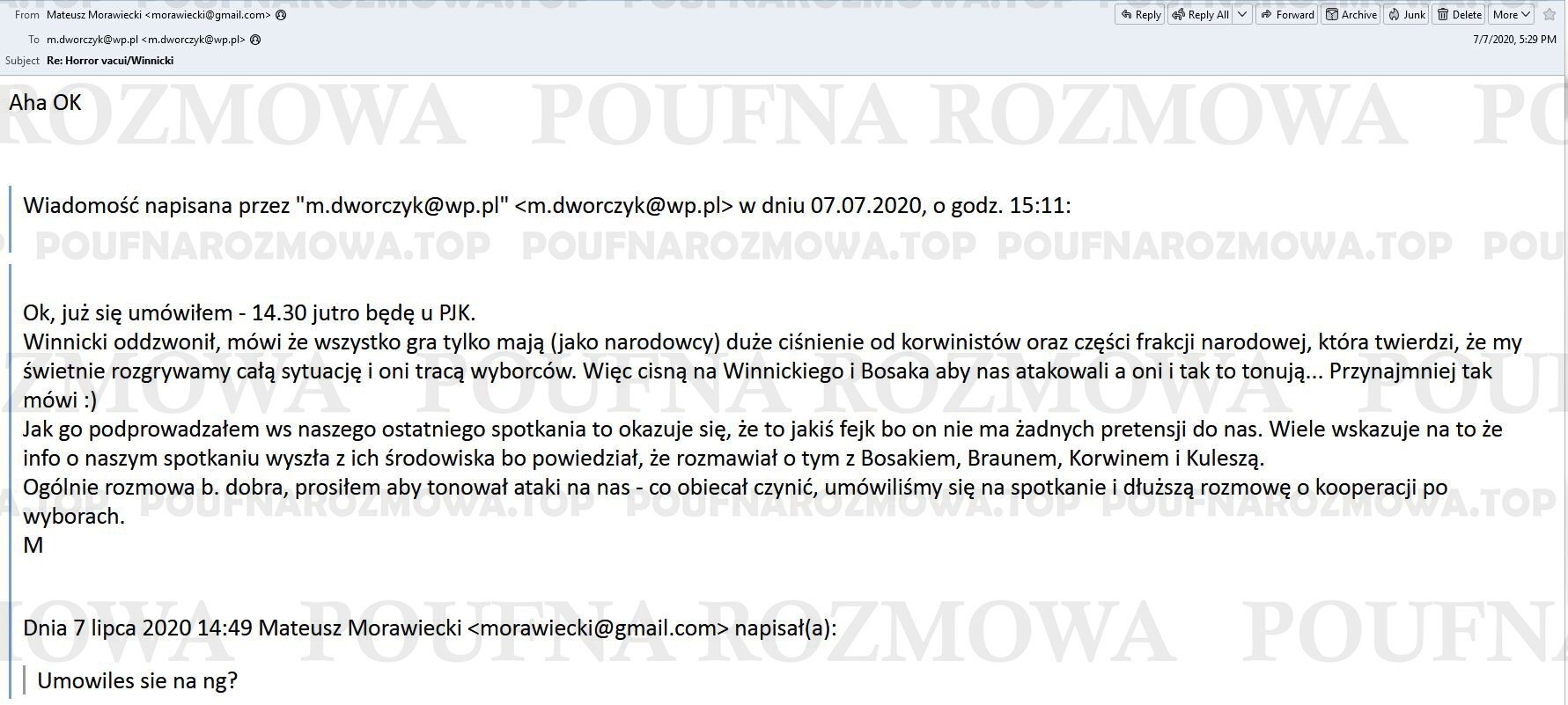
Task: Reply to this email
Action: pyautogui.click(x=1139, y=14)
